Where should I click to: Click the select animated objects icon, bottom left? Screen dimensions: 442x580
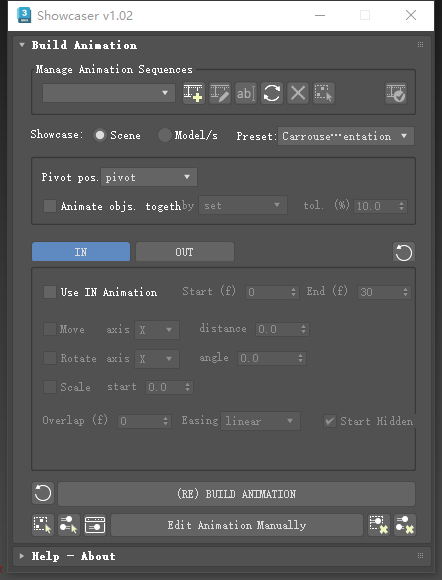[43, 525]
